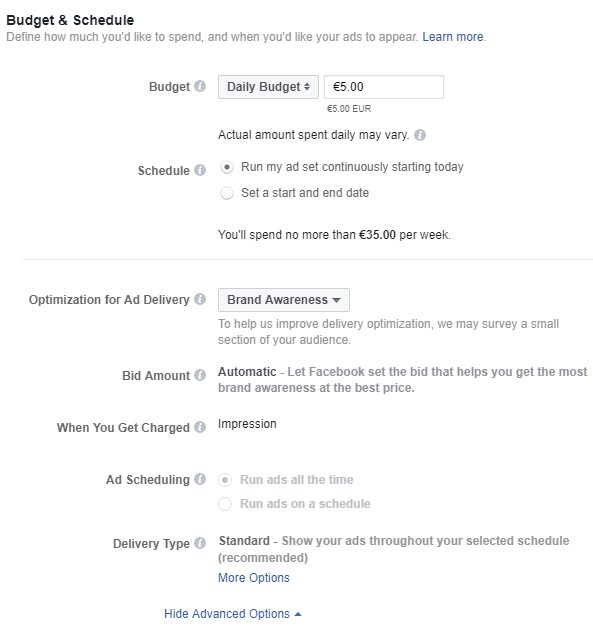Click the Standard delivery type text
Image resolution: width=593 pixels, height=626 pixels.
(x=244, y=541)
